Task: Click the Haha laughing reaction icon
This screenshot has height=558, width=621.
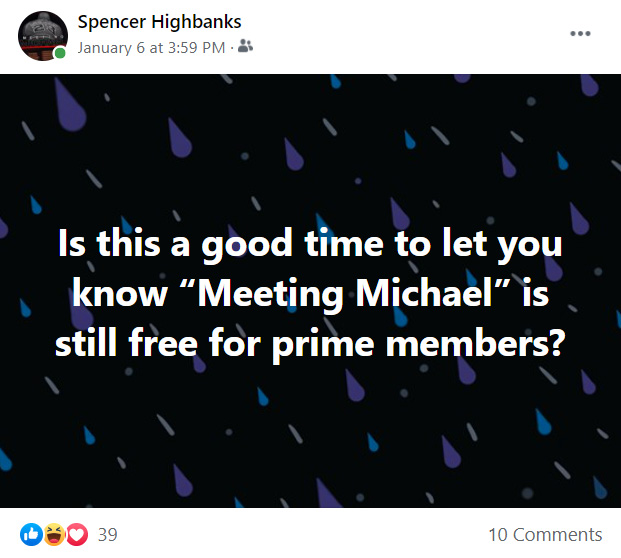Action: pos(54,535)
